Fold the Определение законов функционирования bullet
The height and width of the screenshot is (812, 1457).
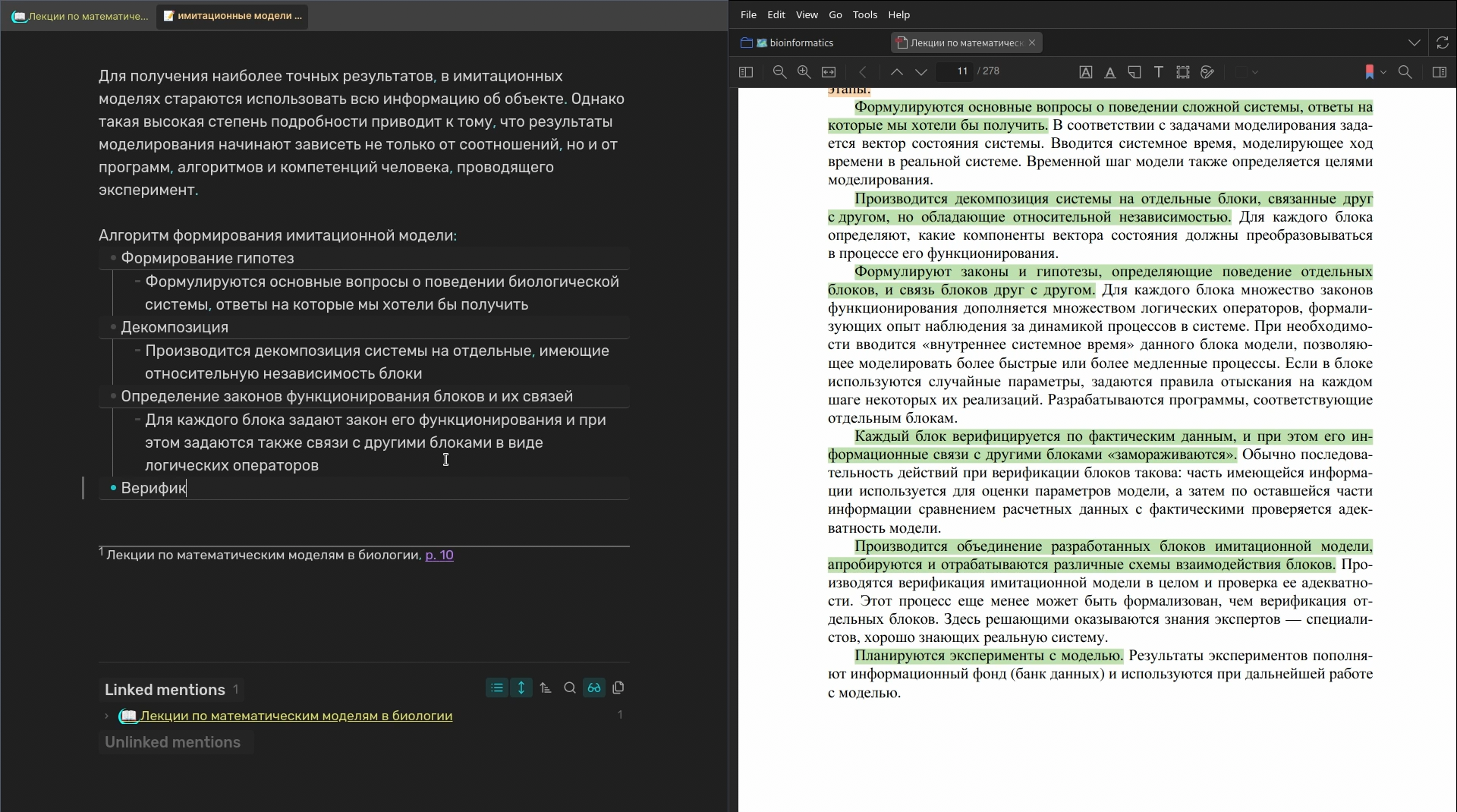113,396
